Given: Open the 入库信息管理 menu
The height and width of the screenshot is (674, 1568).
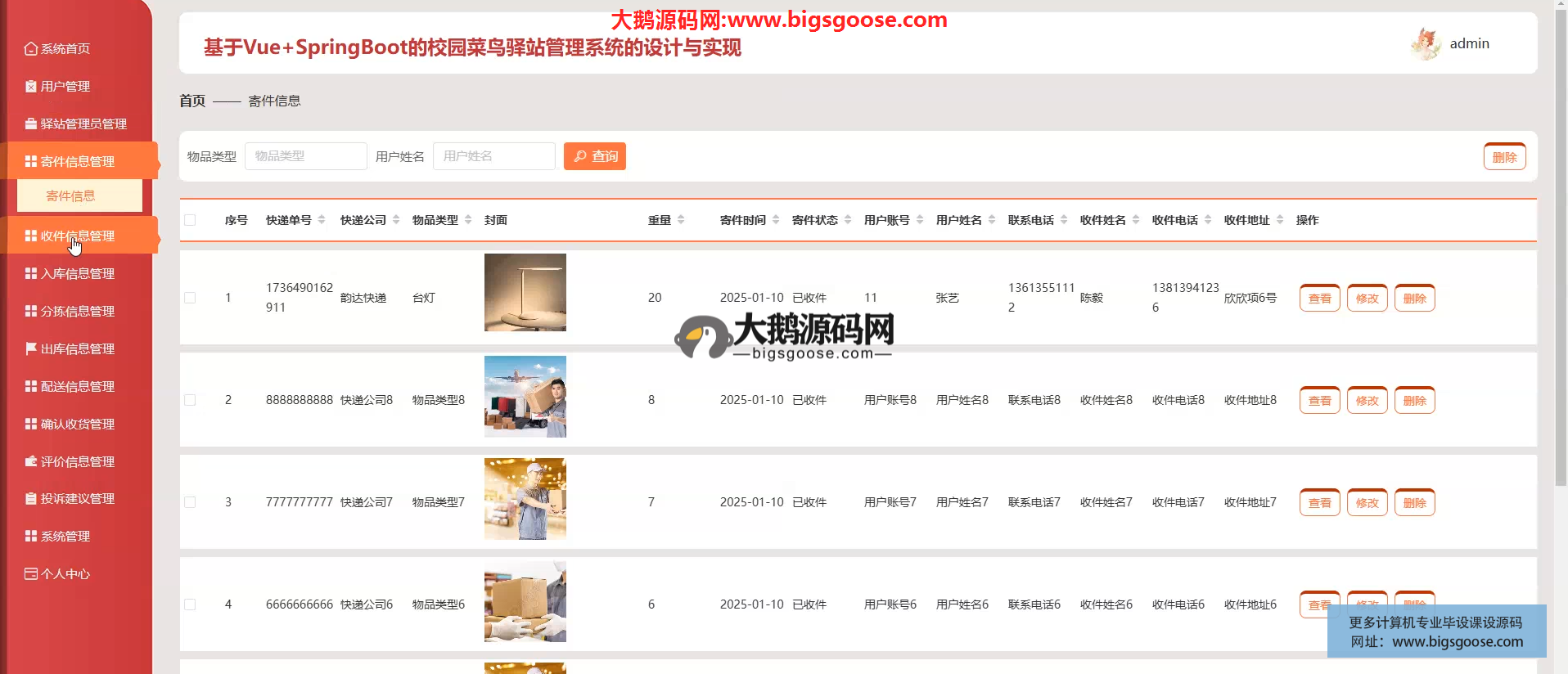Looking at the screenshot, I should pyautogui.click(x=78, y=274).
